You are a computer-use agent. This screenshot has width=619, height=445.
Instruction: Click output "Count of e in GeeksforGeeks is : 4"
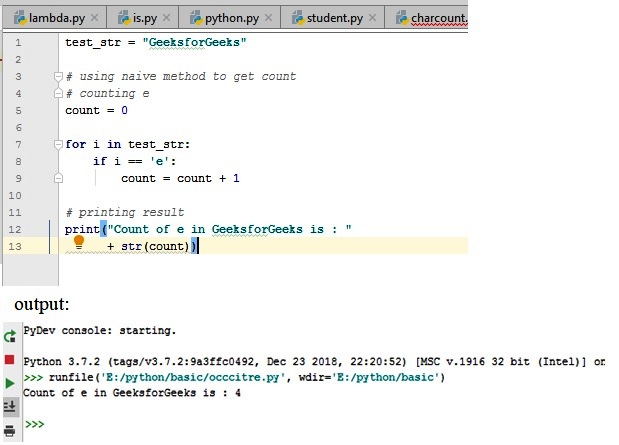132,393
